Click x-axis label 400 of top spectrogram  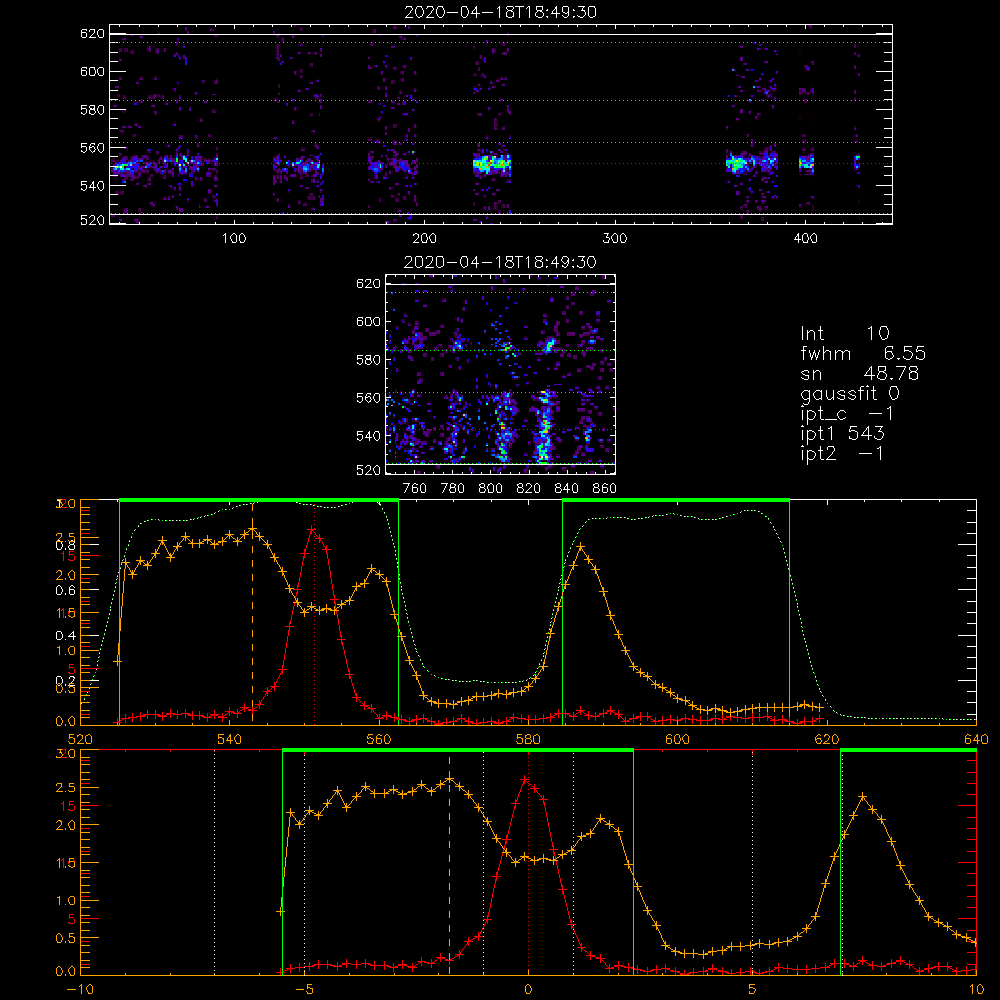[x=805, y=239]
